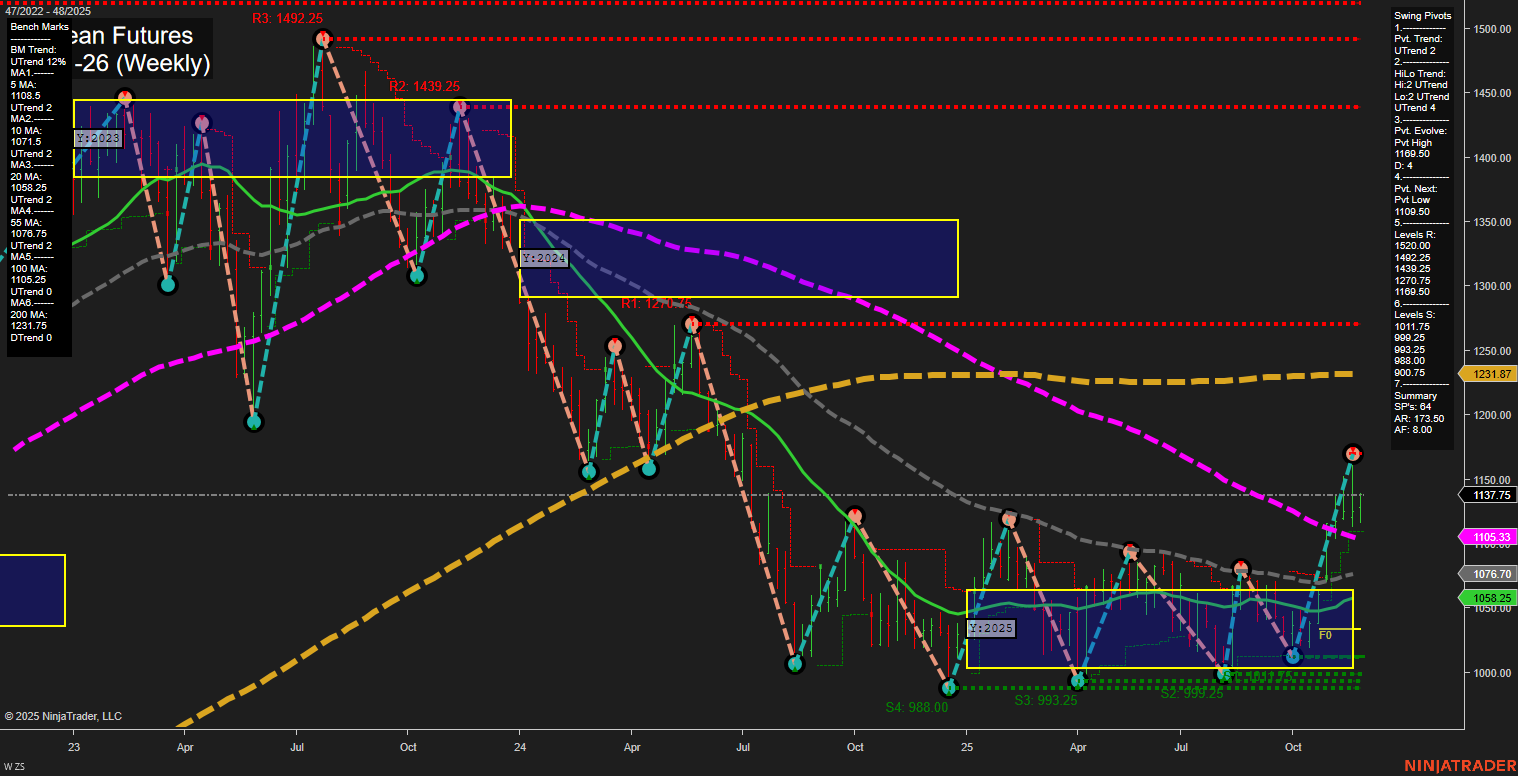The height and width of the screenshot is (776, 1518).
Task: Click the 1300.00 price axis label
Action: (1490, 286)
